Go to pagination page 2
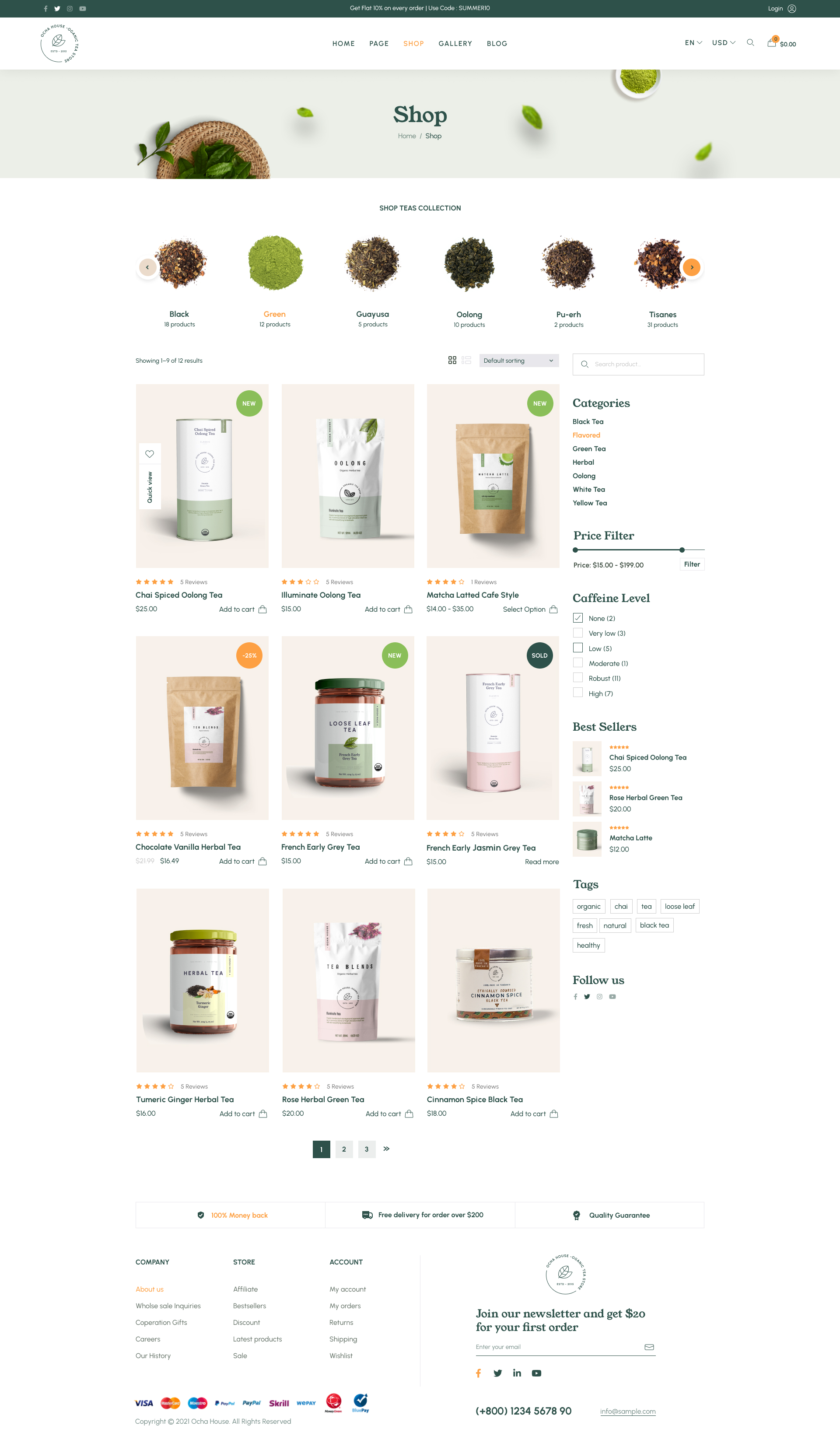This screenshot has width=840, height=1450. click(x=344, y=1149)
